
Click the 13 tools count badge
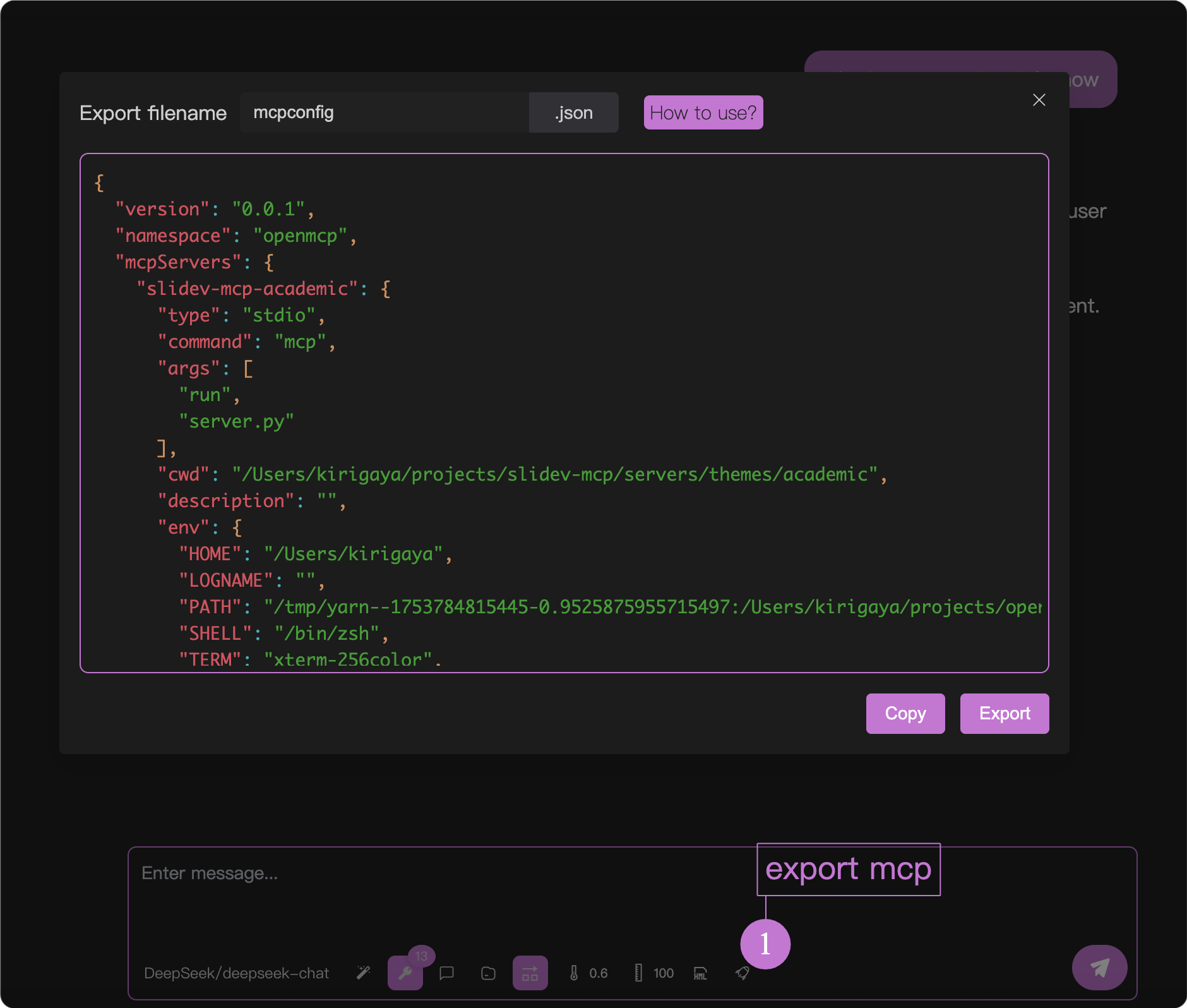[421, 956]
